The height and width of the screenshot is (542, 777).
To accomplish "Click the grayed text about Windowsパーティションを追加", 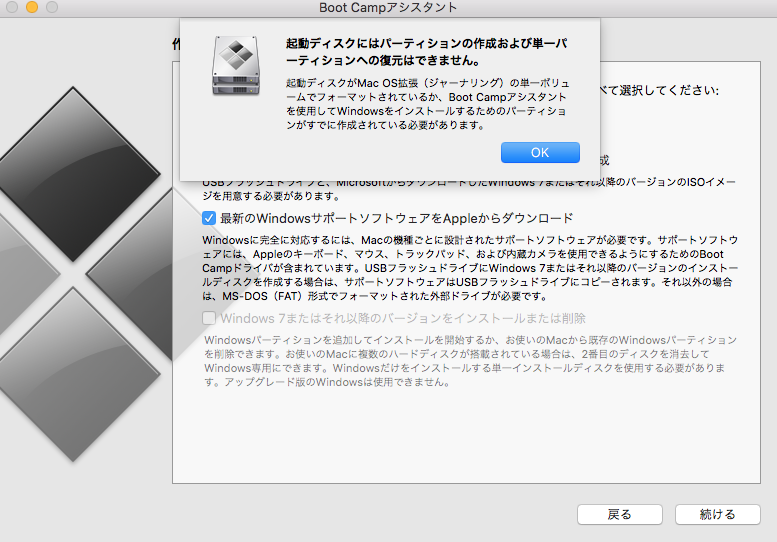I will (470, 361).
